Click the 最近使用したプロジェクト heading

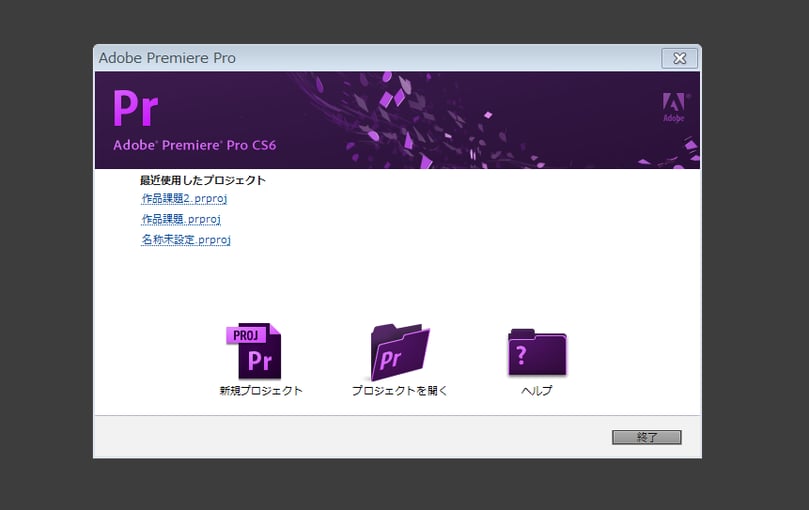(203, 180)
